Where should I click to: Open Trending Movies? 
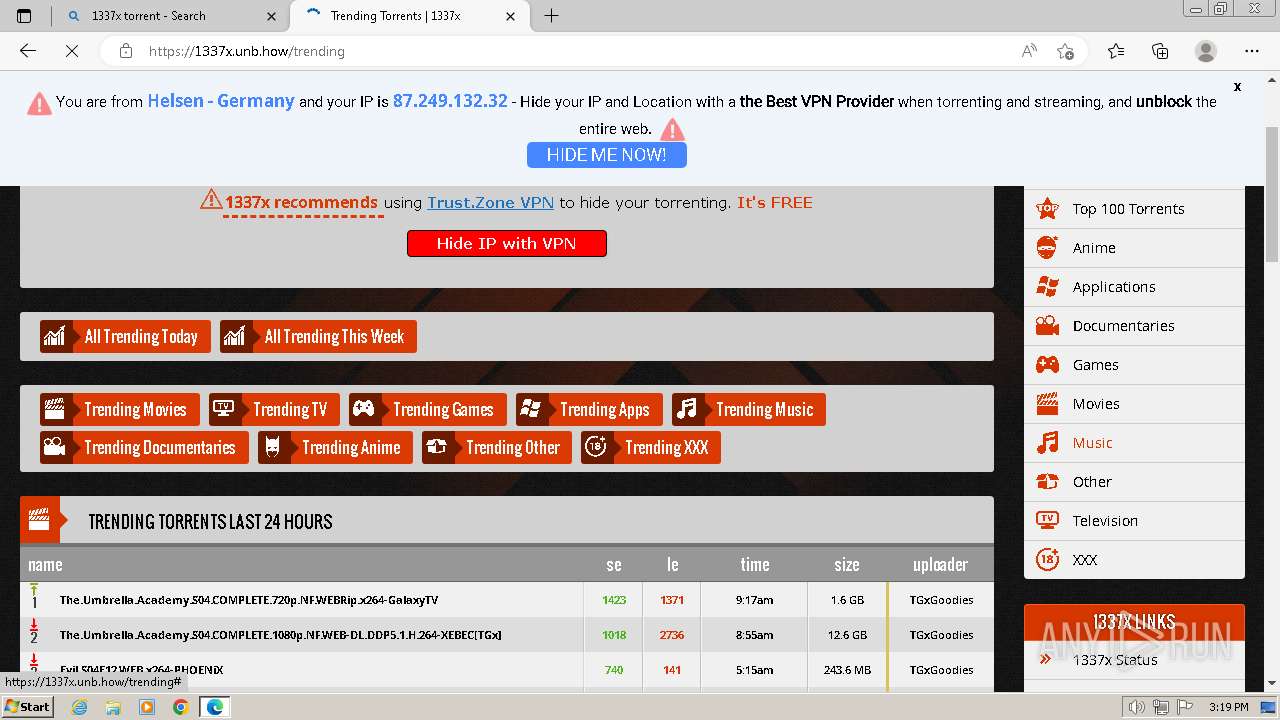(x=119, y=409)
